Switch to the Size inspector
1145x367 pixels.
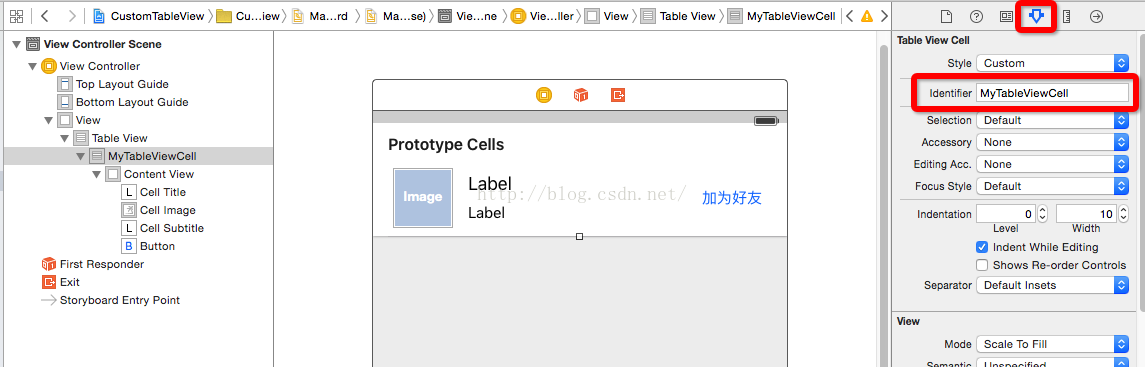[1066, 16]
